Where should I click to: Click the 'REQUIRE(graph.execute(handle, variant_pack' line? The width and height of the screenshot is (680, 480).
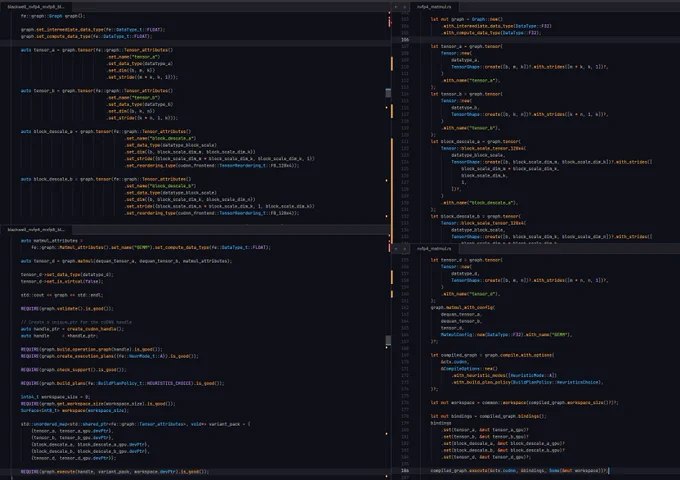[x=114, y=472]
